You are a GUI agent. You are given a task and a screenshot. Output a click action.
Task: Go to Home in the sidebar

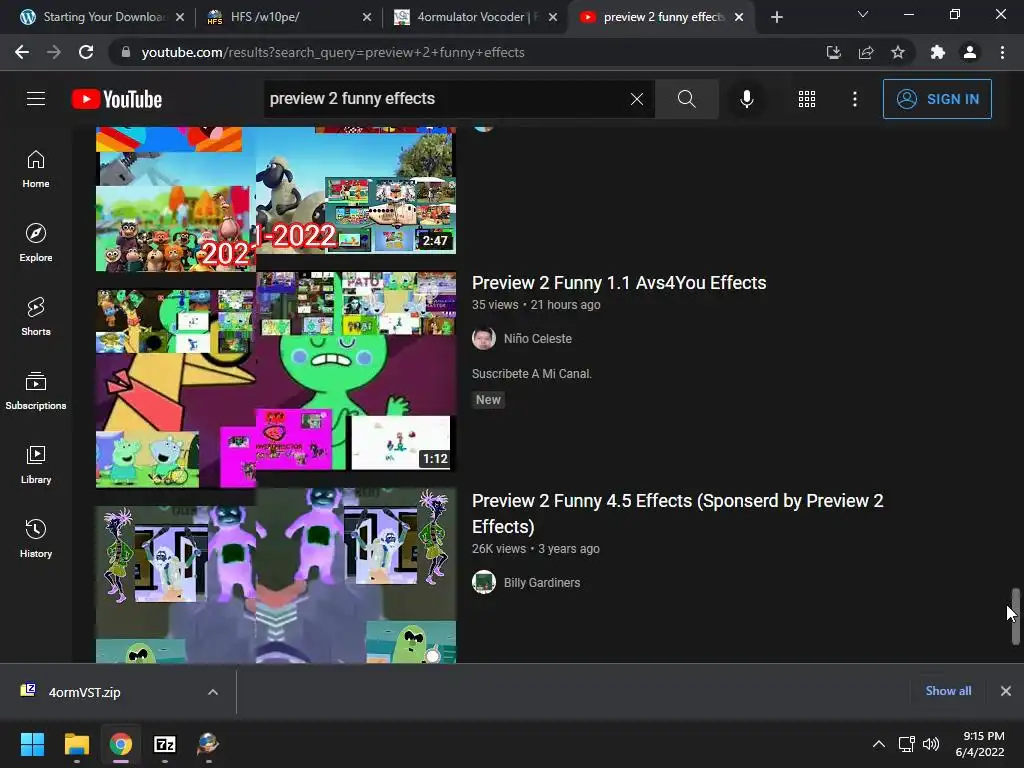pyautogui.click(x=36, y=168)
